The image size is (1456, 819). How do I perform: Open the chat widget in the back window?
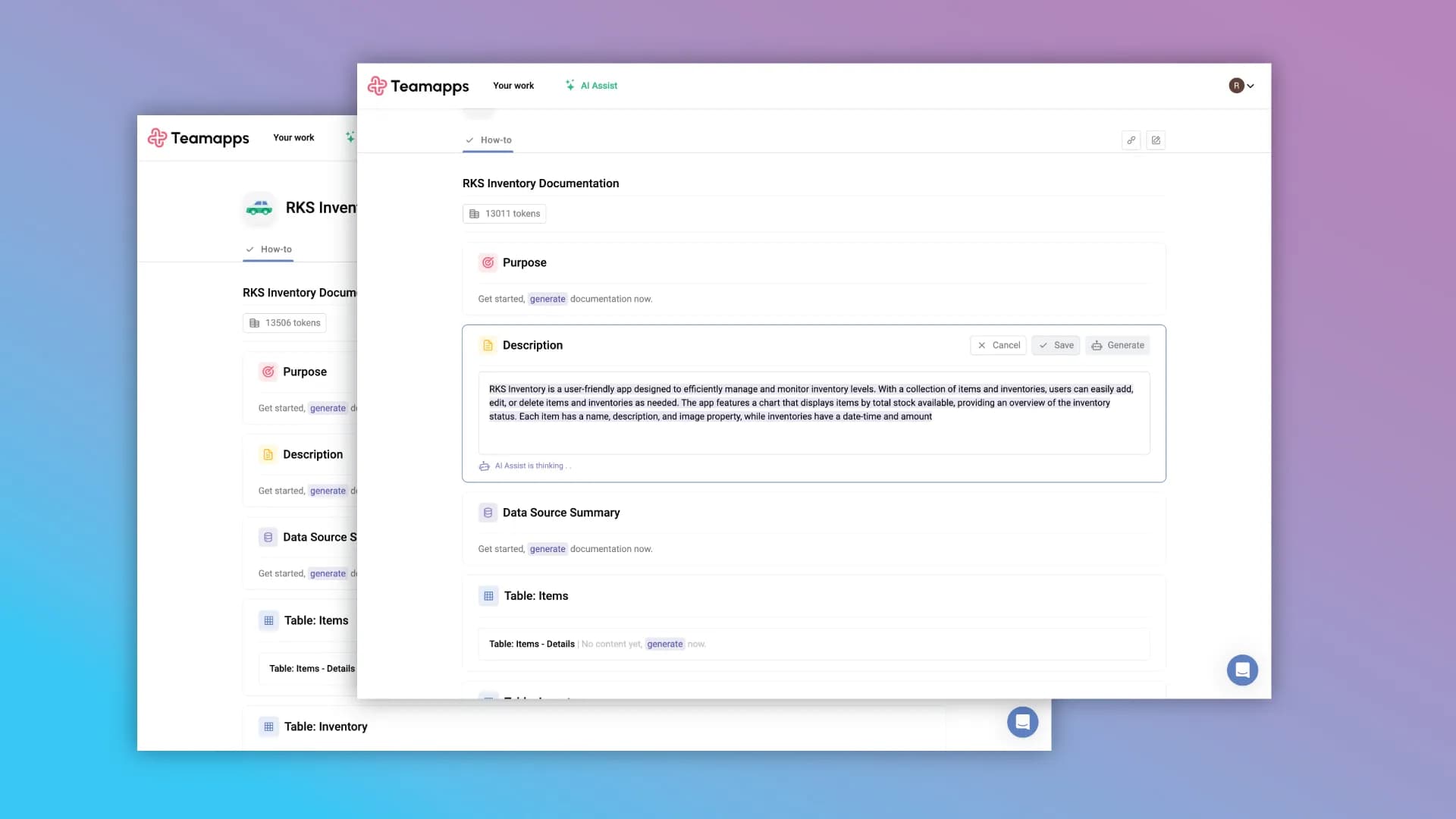[1022, 722]
